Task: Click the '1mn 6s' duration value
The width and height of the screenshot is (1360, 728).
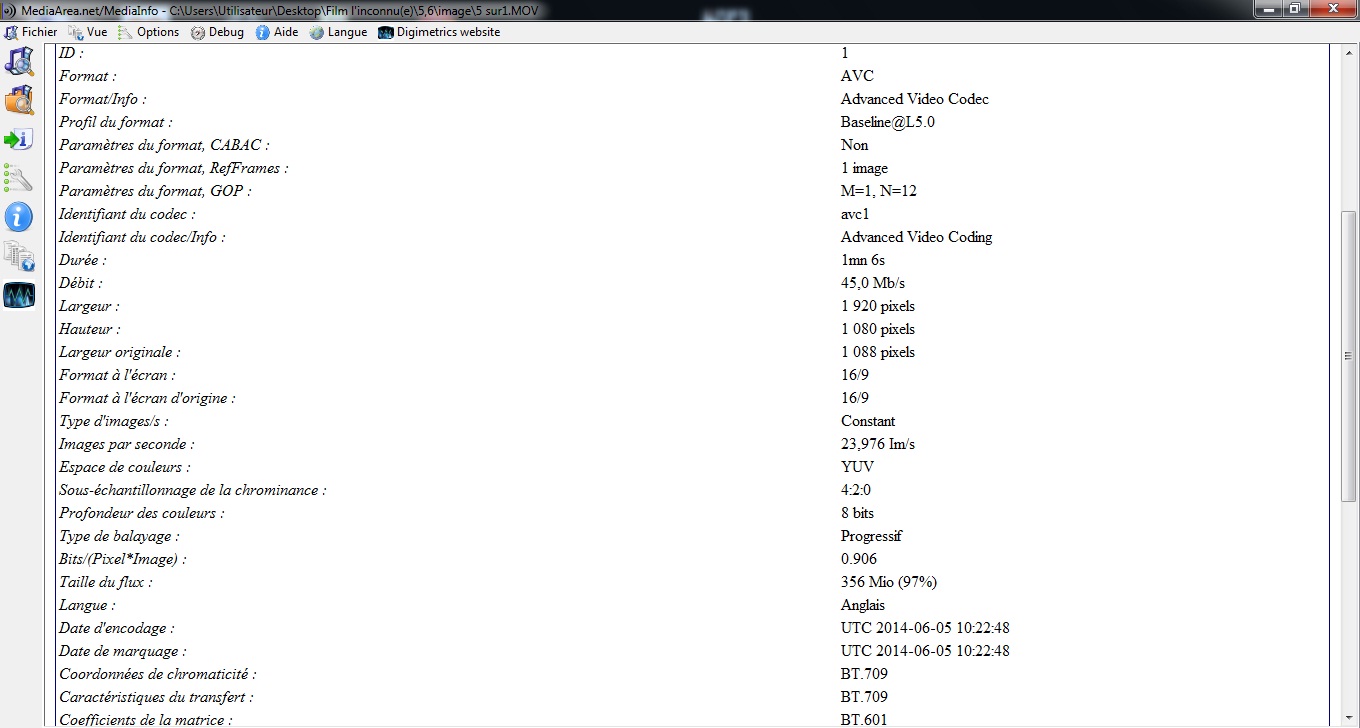Action: click(863, 260)
